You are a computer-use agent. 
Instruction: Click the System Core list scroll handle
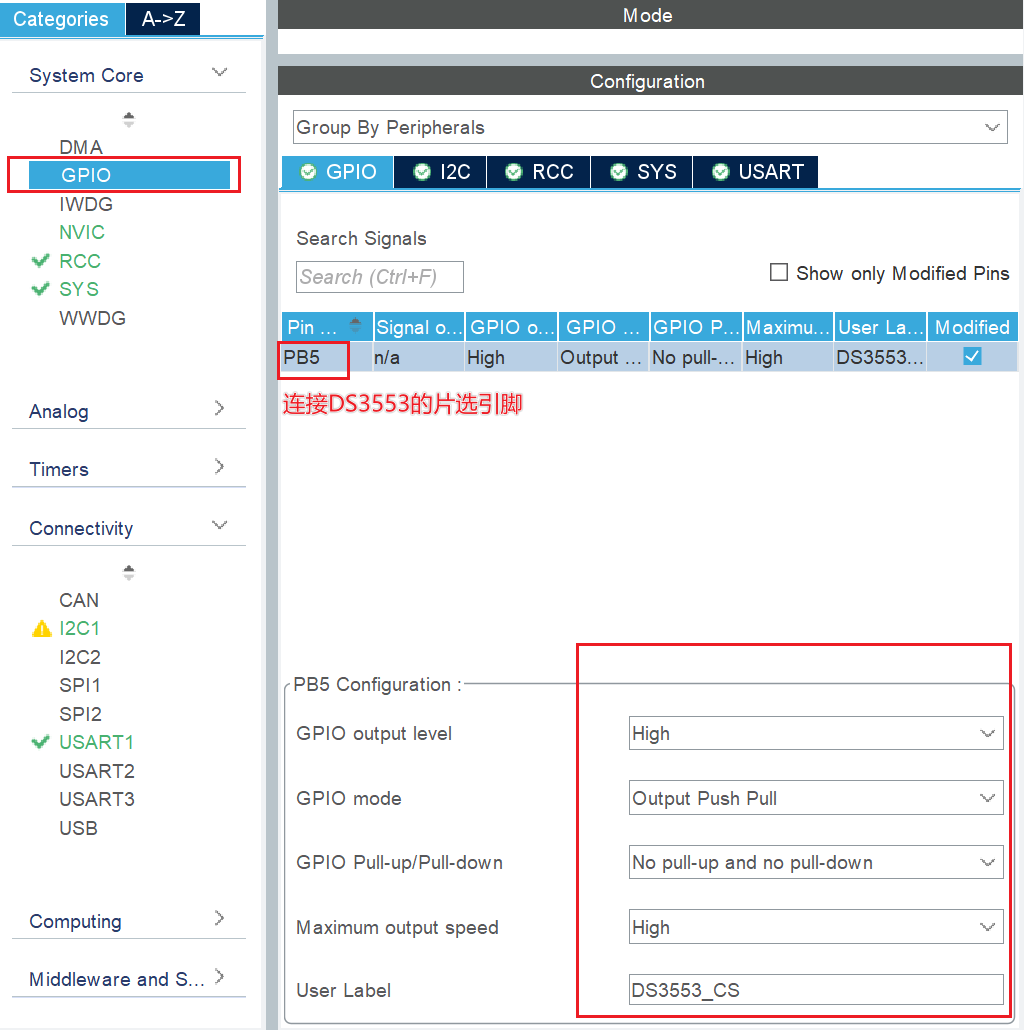coord(128,120)
